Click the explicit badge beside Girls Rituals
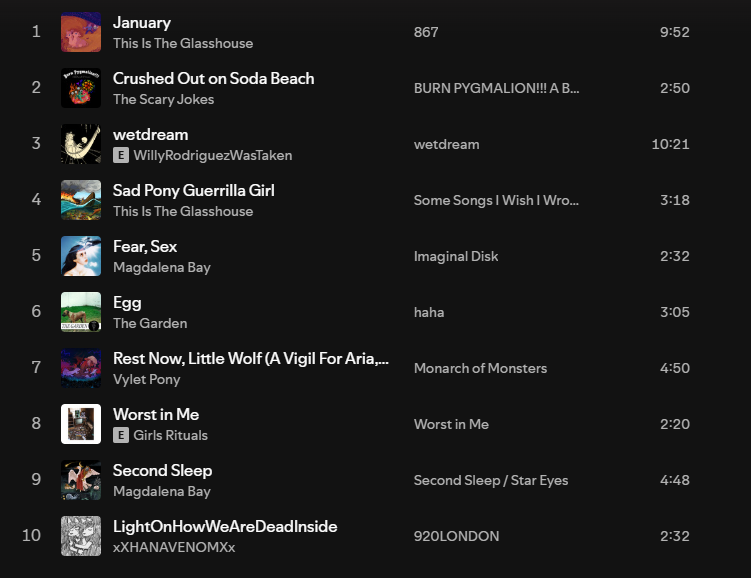The image size is (751, 578). (121, 435)
